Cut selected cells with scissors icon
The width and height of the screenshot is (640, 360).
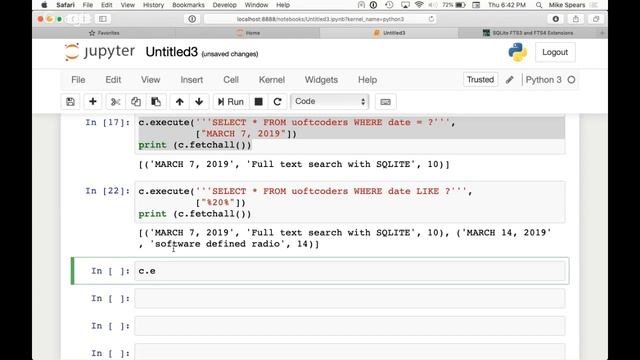pyautogui.click(x=116, y=102)
